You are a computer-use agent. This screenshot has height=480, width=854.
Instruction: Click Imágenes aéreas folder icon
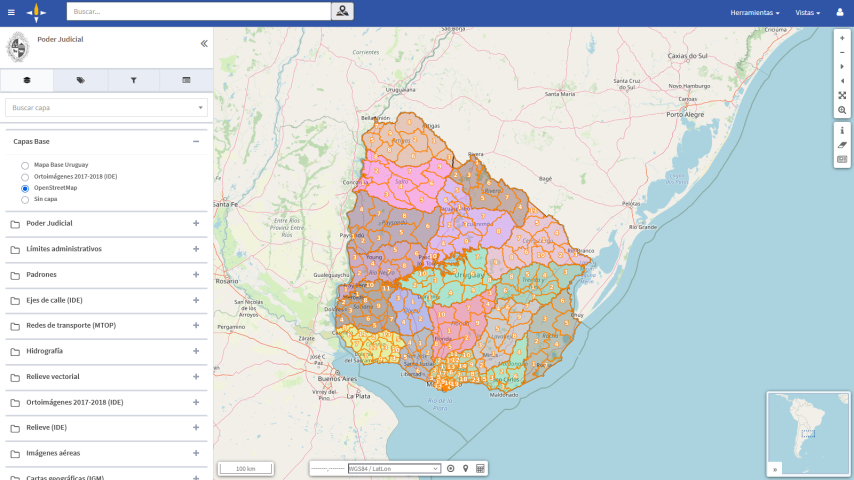[x=15, y=454]
